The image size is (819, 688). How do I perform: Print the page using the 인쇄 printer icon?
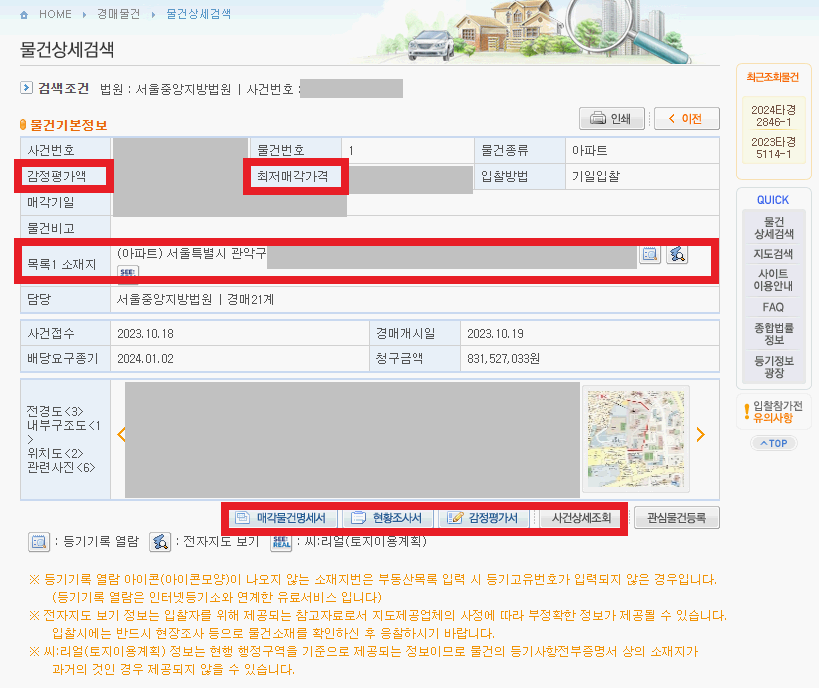[x=610, y=118]
